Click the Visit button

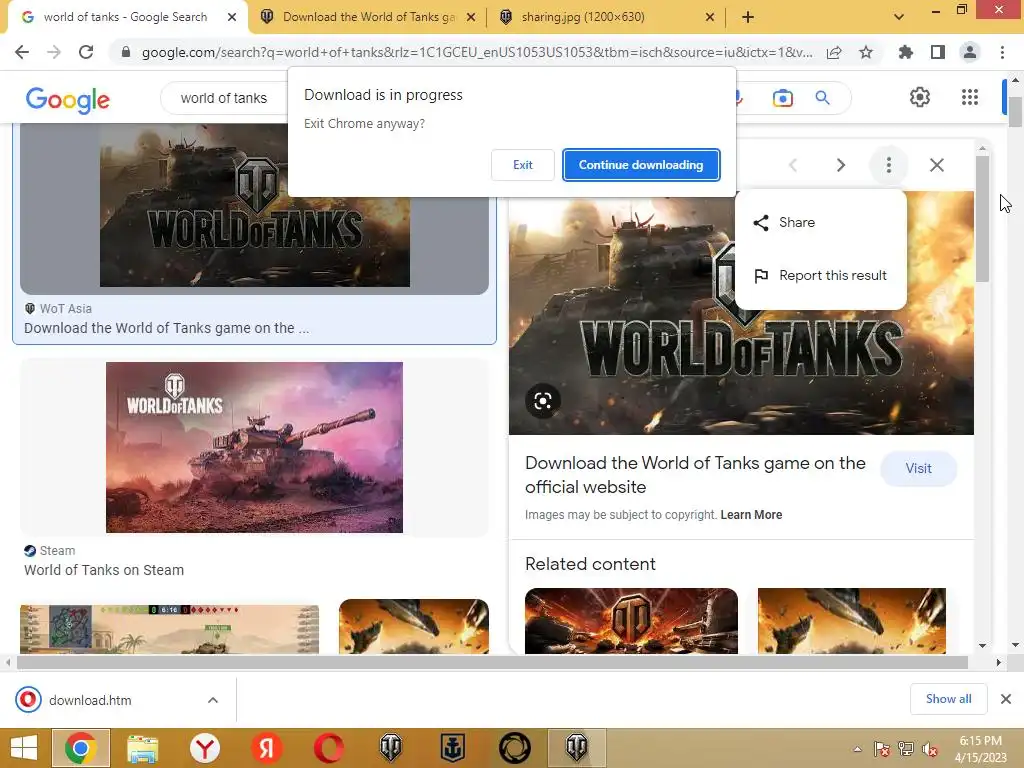point(918,468)
